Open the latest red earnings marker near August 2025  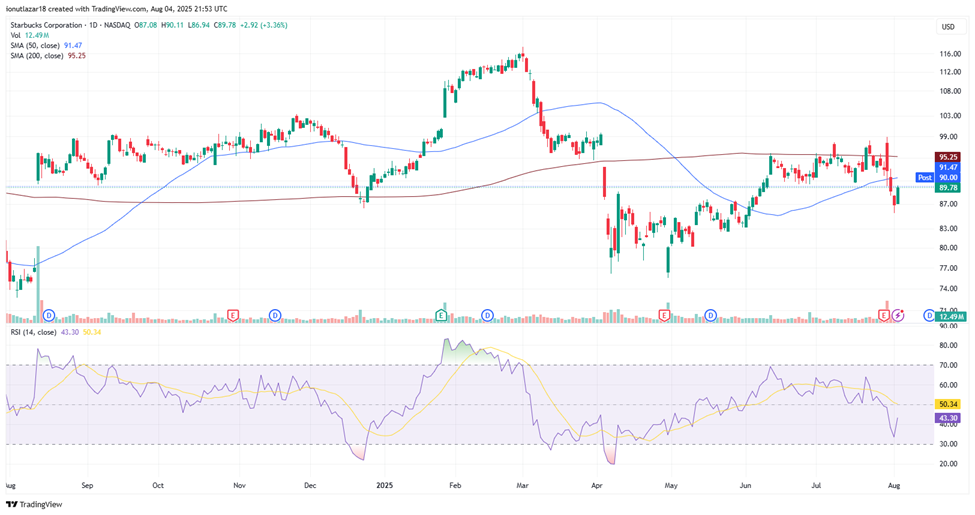point(883,315)
